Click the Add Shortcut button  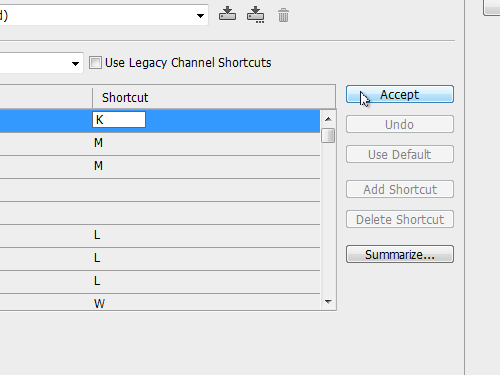coord(400,189)
